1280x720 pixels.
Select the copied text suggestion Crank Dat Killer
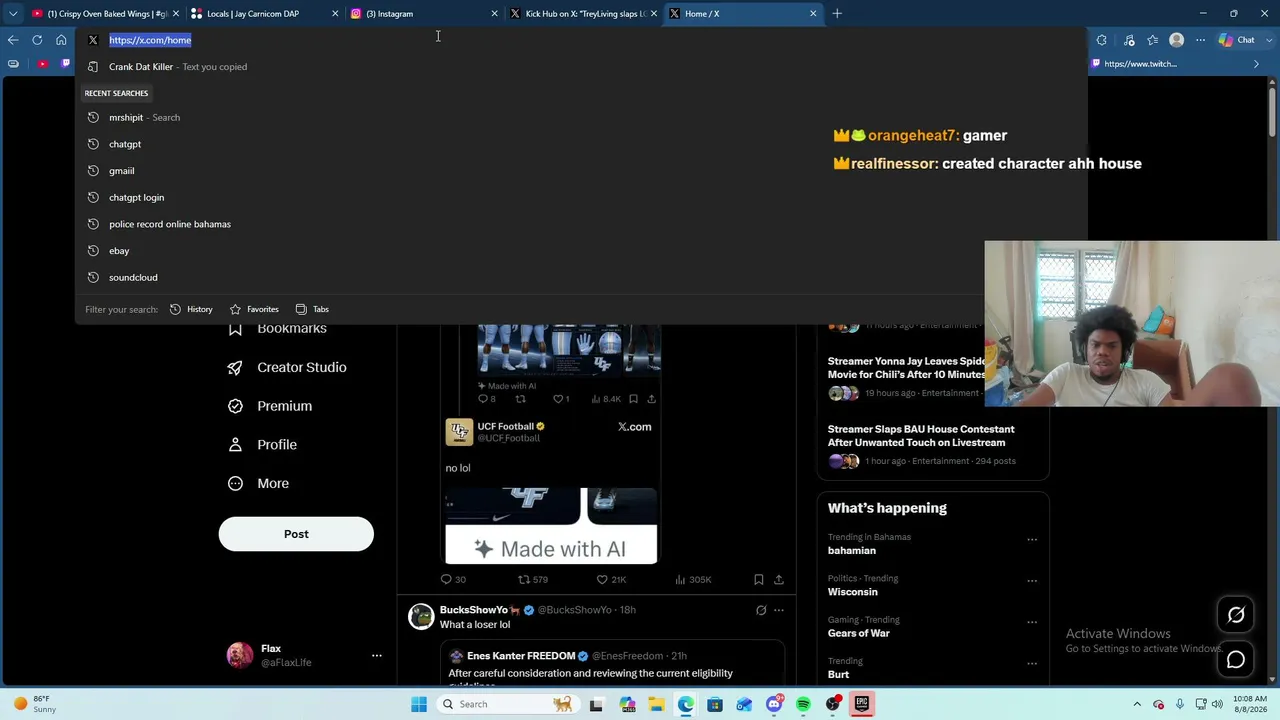[580, 67]
